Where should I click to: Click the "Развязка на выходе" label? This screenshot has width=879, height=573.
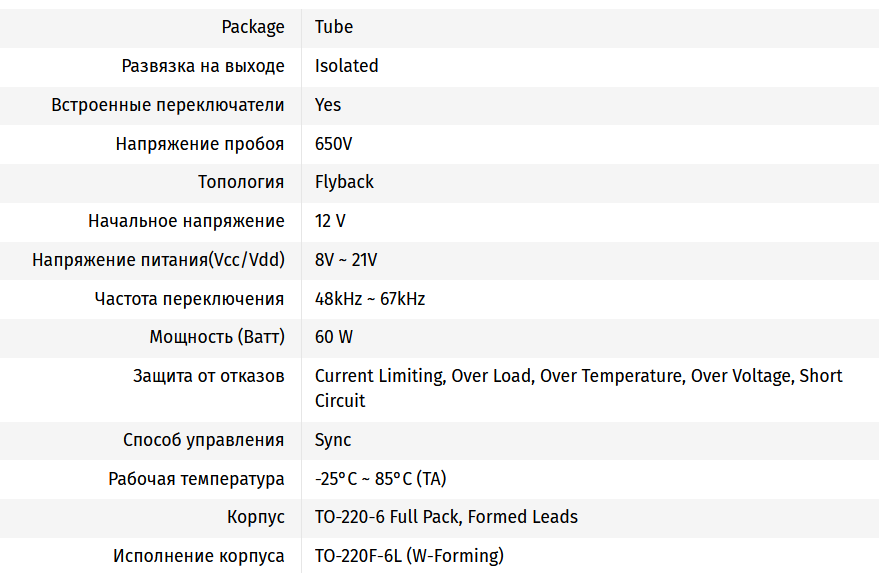[x=203, y=66]
